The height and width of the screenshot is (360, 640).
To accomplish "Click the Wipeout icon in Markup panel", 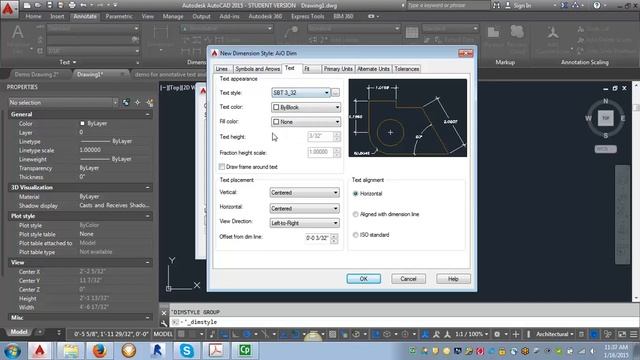I will pyautogui.click(x=493, y=33).
